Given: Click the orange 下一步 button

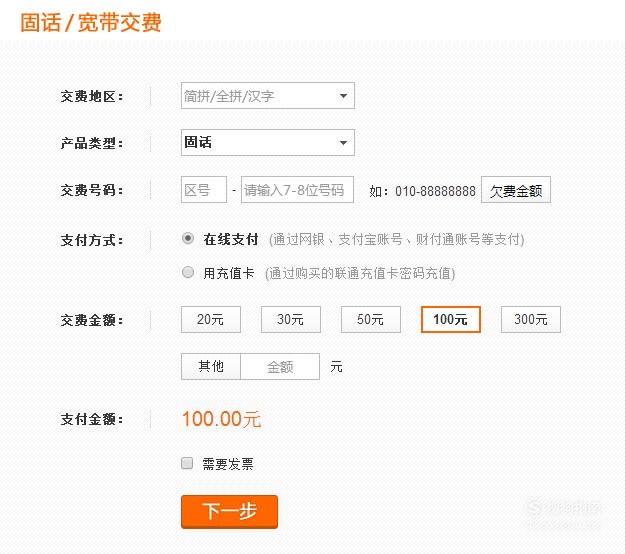Looking at the screenshot, I should coord(229,512).
